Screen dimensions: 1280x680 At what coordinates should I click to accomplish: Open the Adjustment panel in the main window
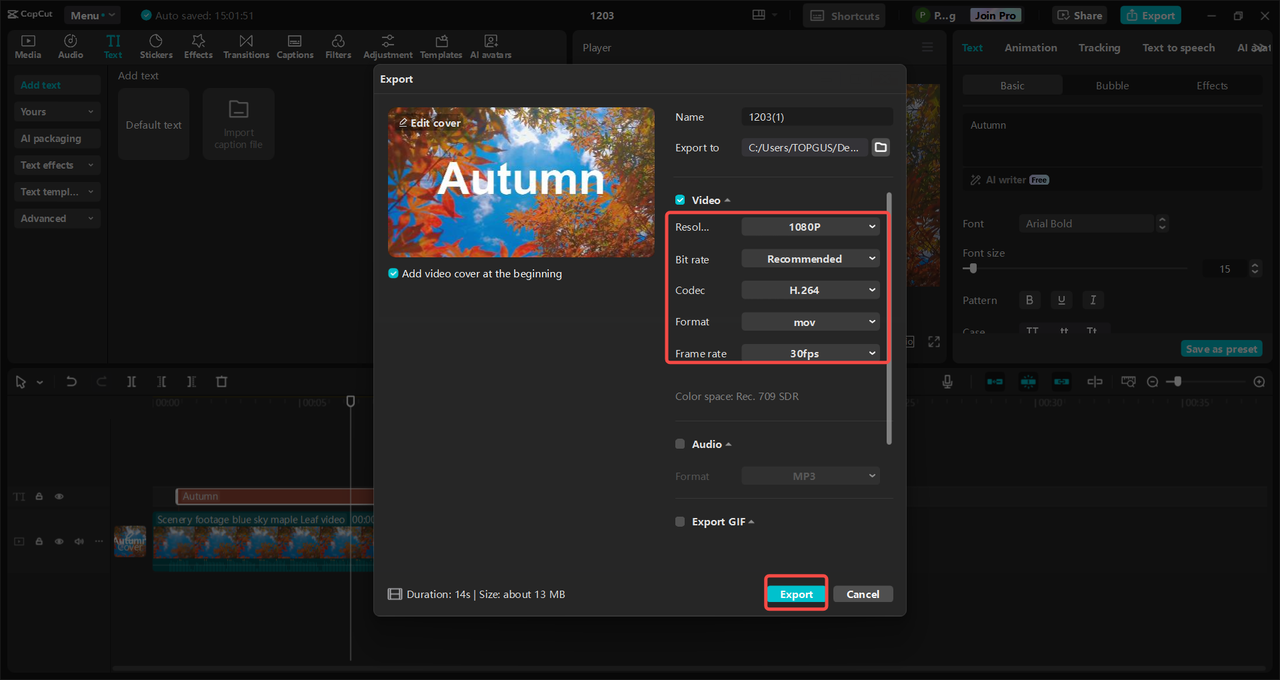coord(388,46)
